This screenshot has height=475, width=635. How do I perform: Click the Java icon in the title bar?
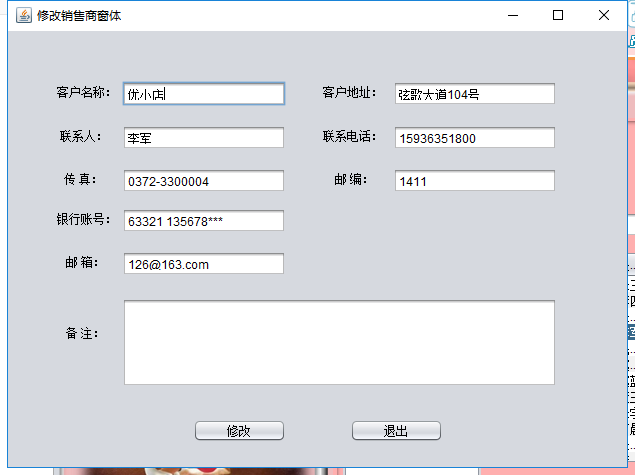tap(21, 15)
